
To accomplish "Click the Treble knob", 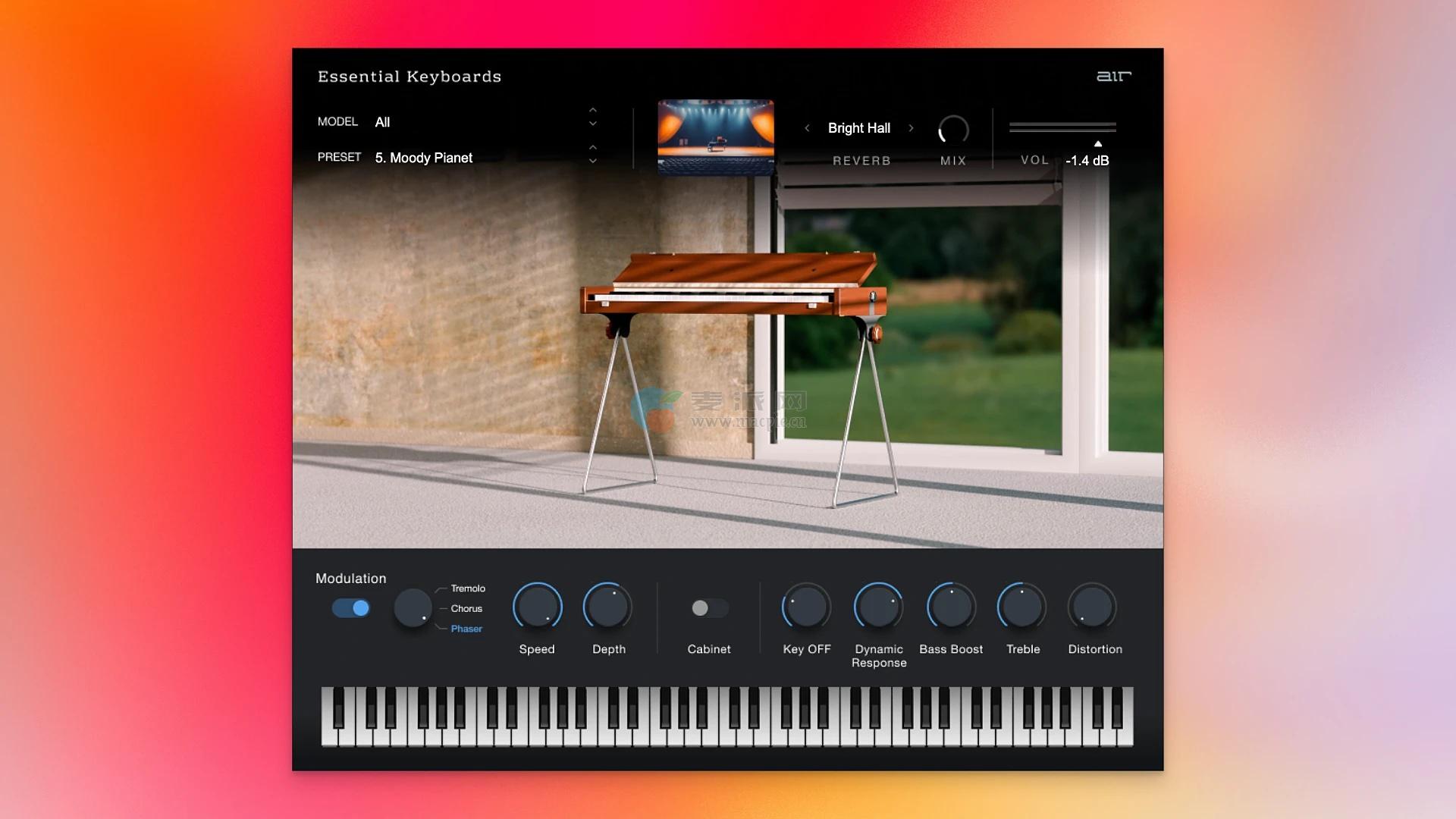I will (1021, 607).
